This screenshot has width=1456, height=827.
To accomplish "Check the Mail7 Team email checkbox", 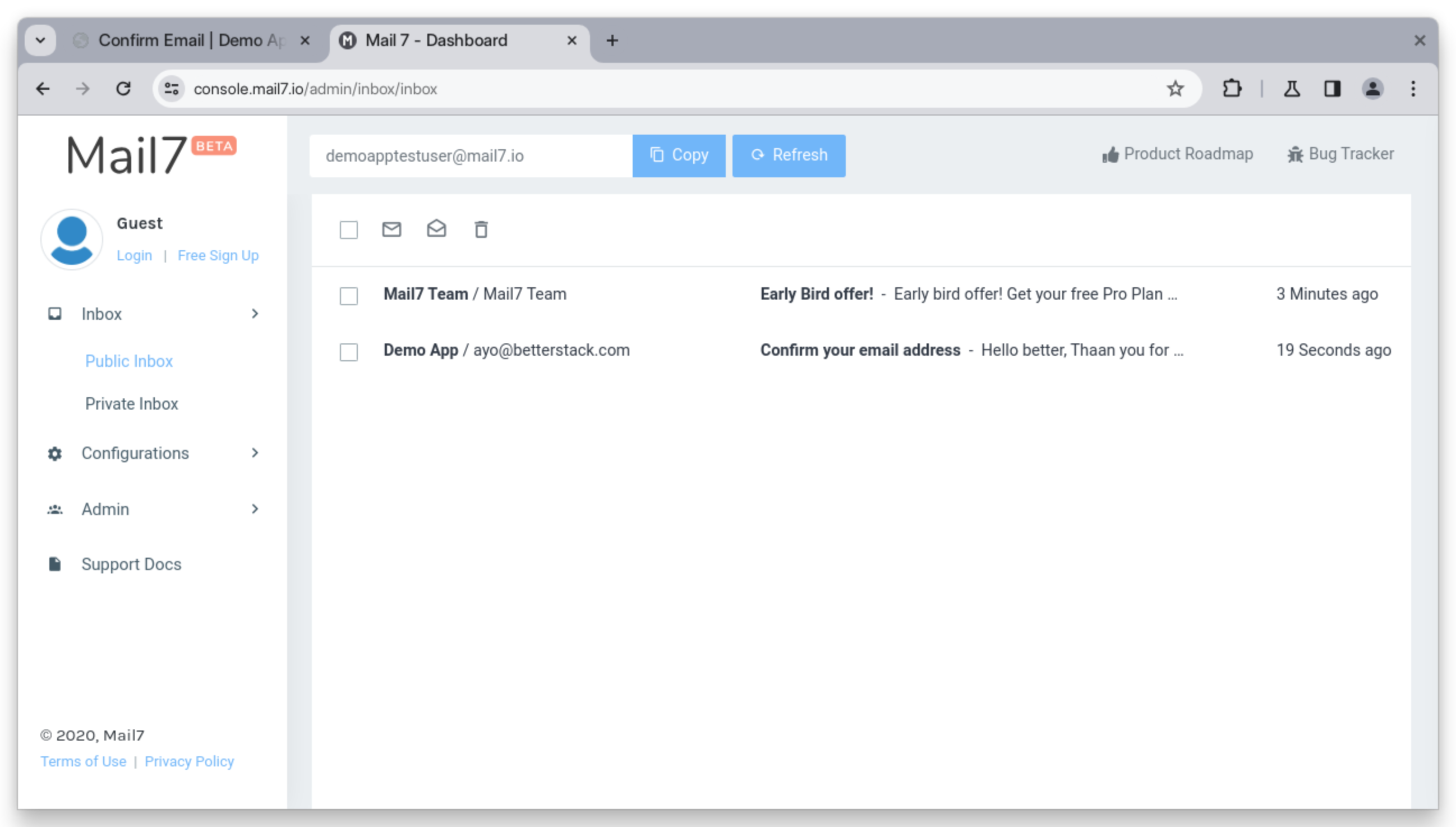I will pyautogui.click(x=348, y=296).
